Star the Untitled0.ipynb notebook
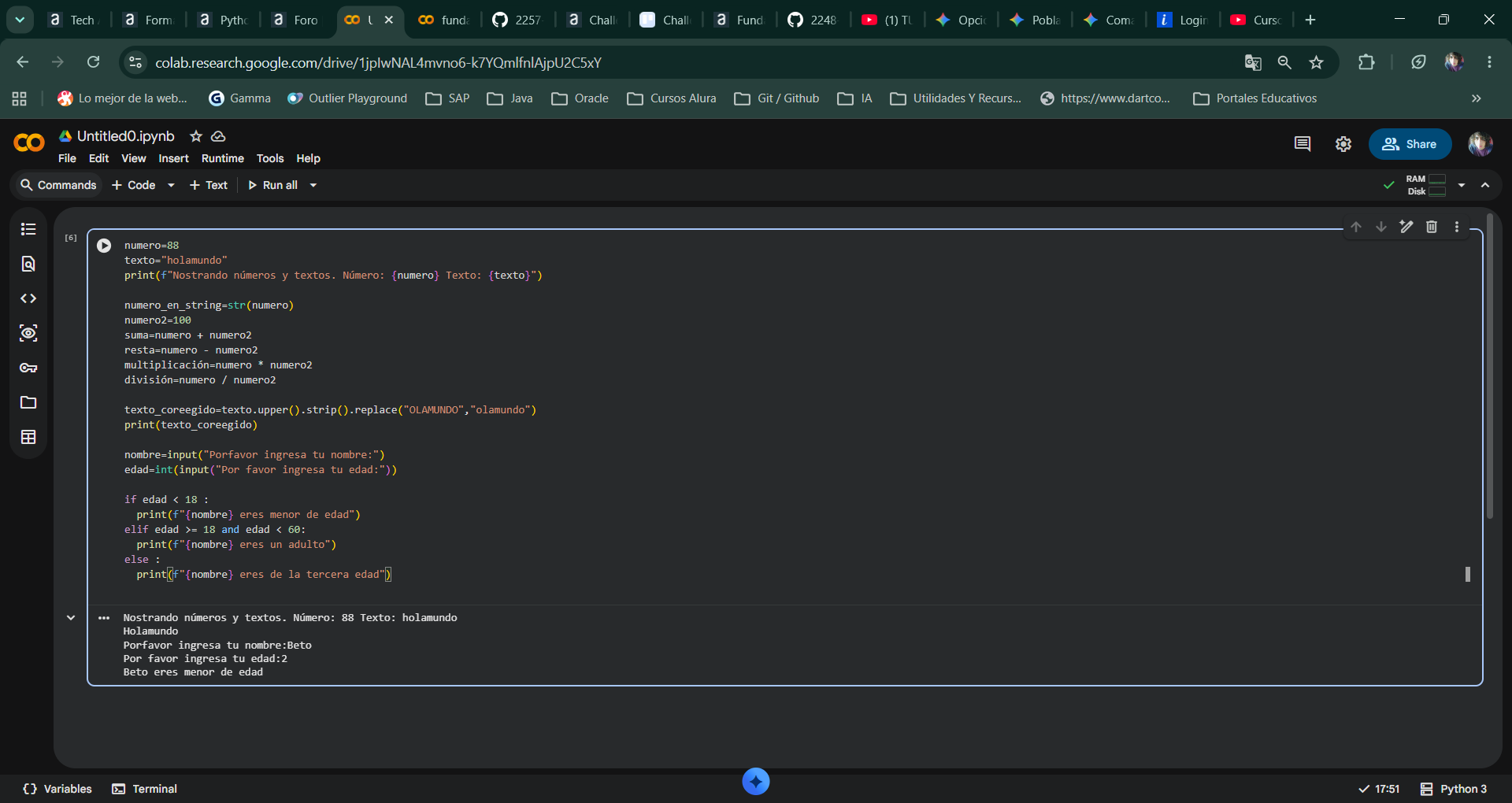This screenshot has width=1512, height=803. tap(196, 136)
